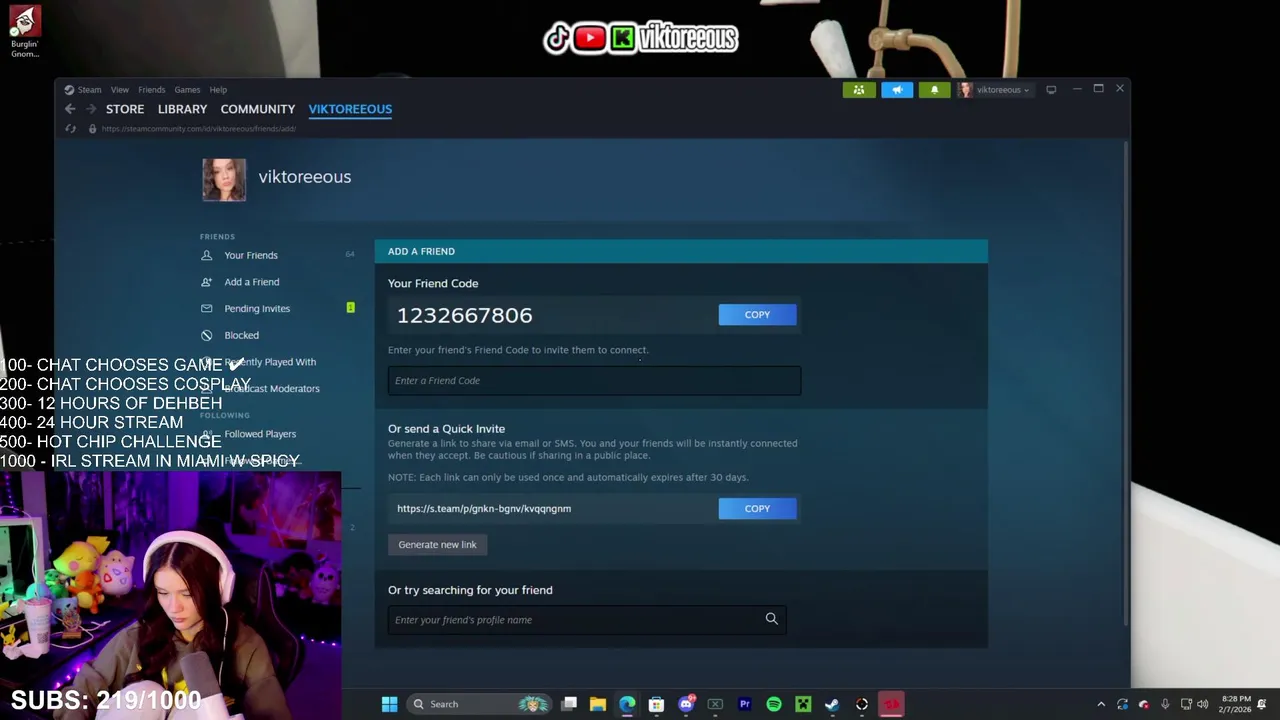Viewport: 1280px width, 720px height.
Task: Open Discord from the taskbar
Action: [x=686, y=704]
